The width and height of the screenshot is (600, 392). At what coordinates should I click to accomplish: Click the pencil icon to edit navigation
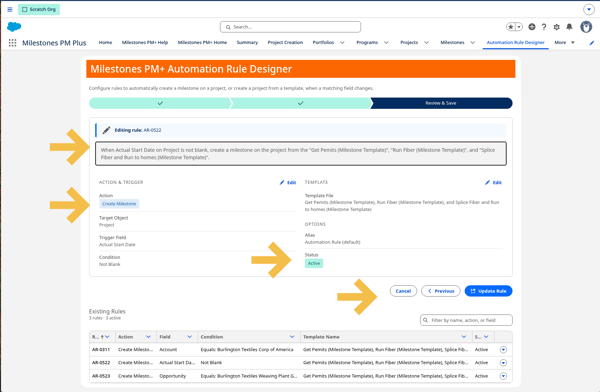pos(592,43)
